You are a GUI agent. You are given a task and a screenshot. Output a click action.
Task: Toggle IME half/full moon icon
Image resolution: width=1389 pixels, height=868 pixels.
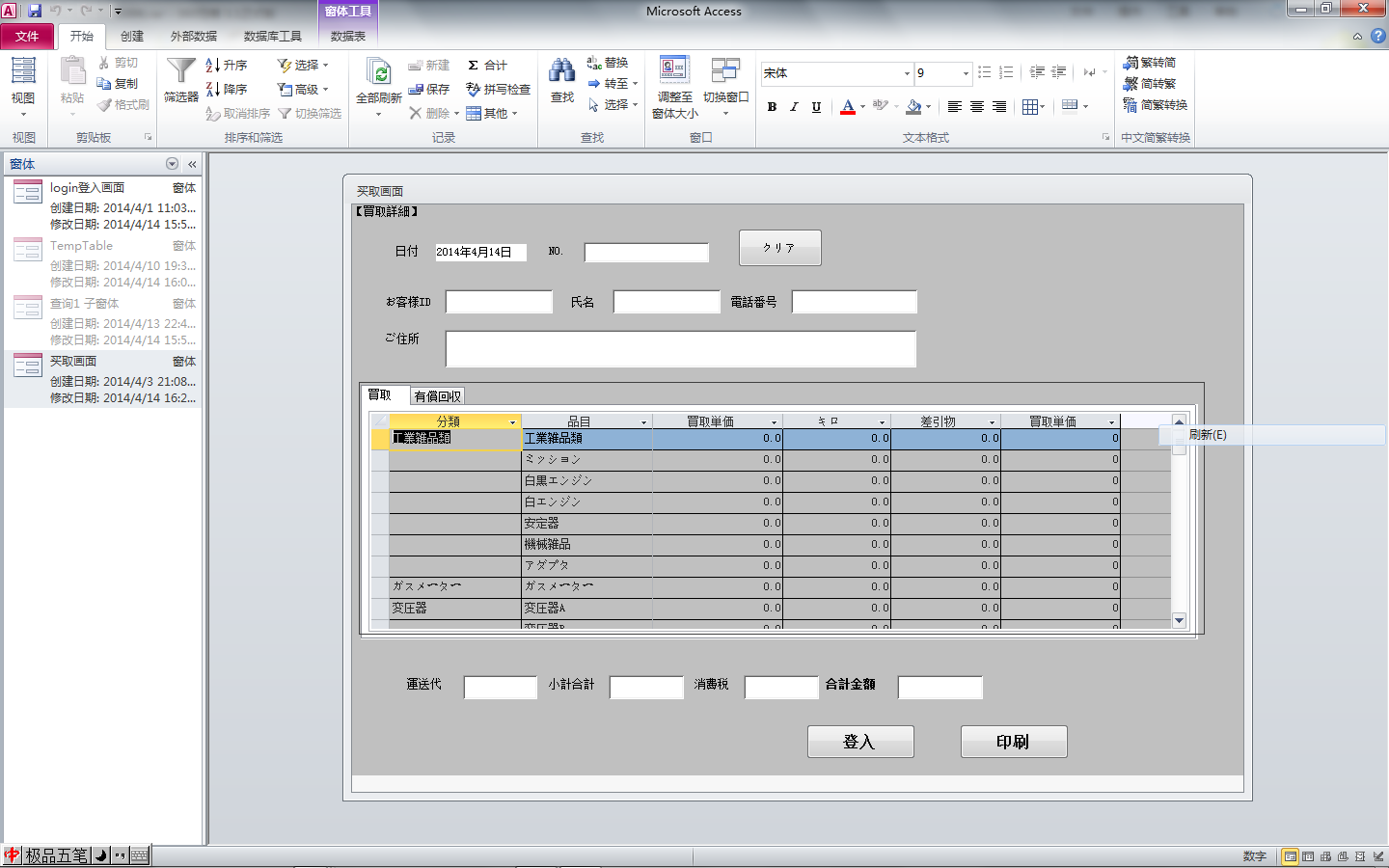coord(101,855)
